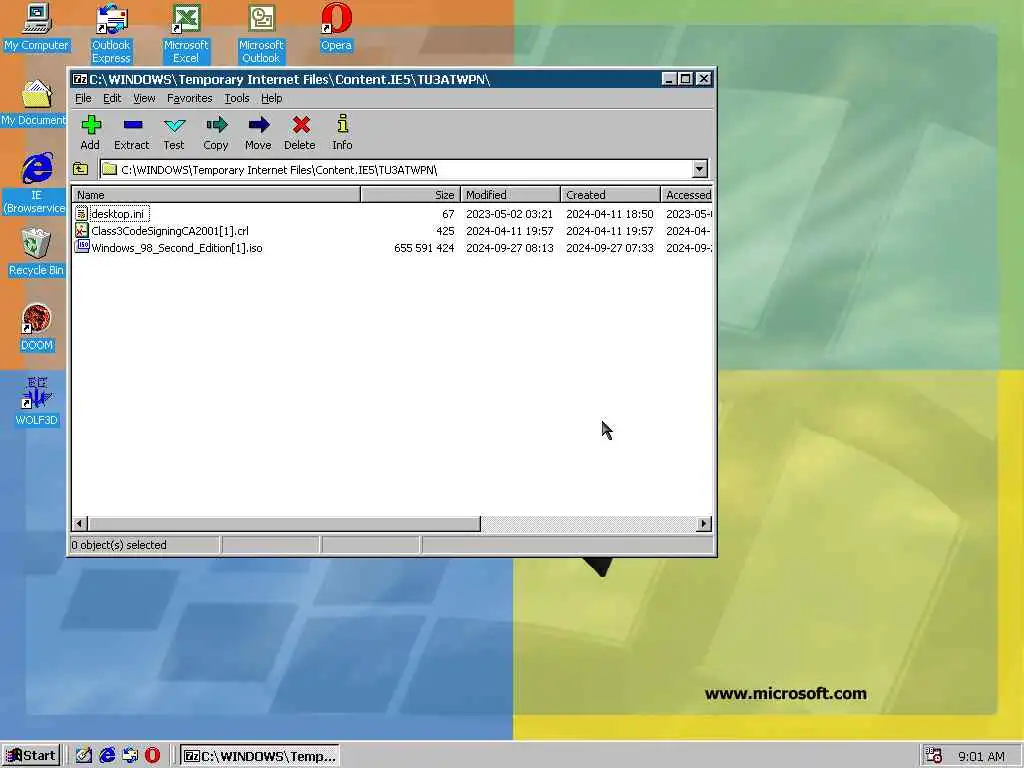Sort by the Accessed column header
The height and width of the screenshot is (768, 1024).
pos(686,195)
